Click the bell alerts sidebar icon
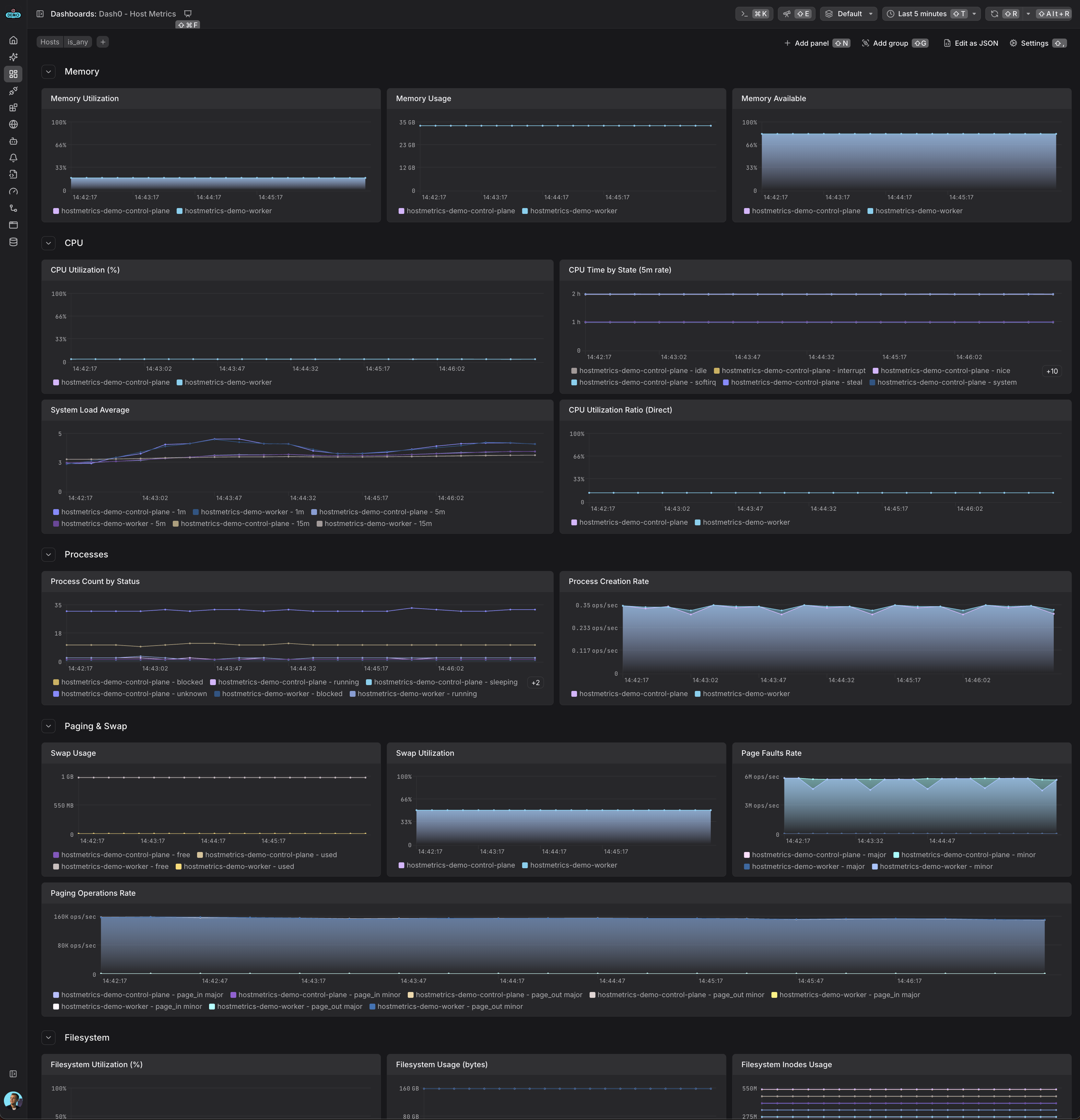 (13, 158)
